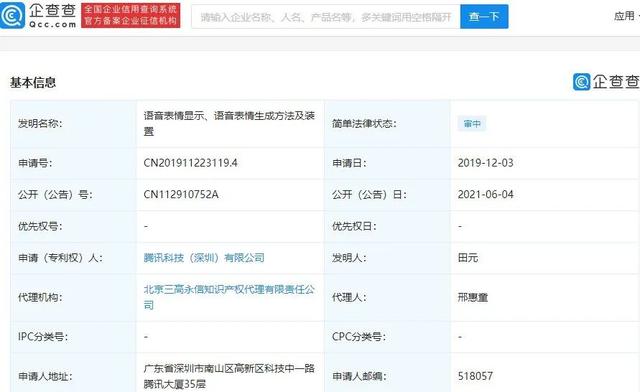The width and height of the screenshot is (640, 392).
Task: Click publication number CN112910752A
Action: pyautogui.click(x=181, y=194)
